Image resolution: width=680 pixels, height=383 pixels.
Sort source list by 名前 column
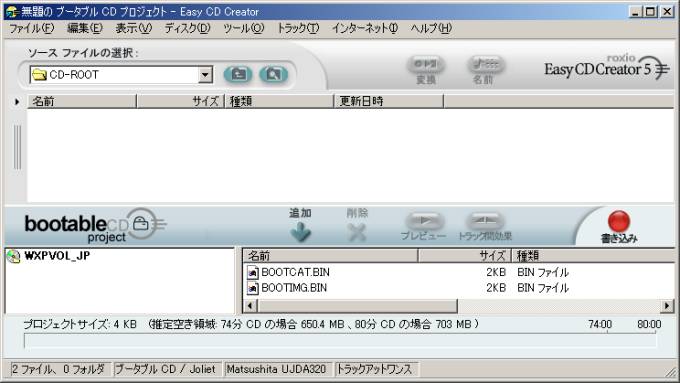[82, 101]
